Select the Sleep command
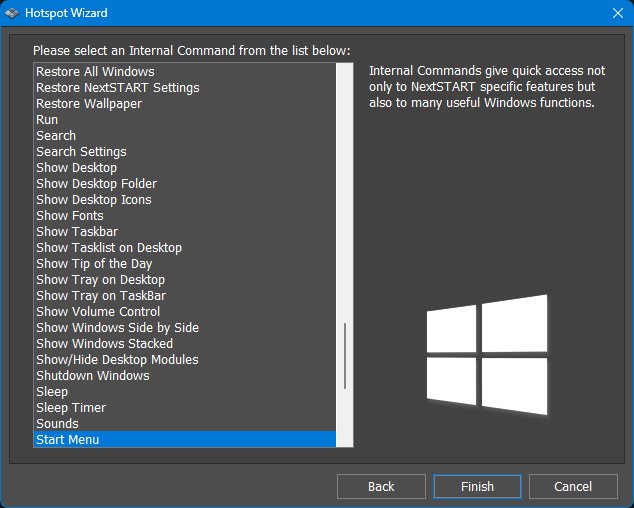 click(x=185, y=391)
